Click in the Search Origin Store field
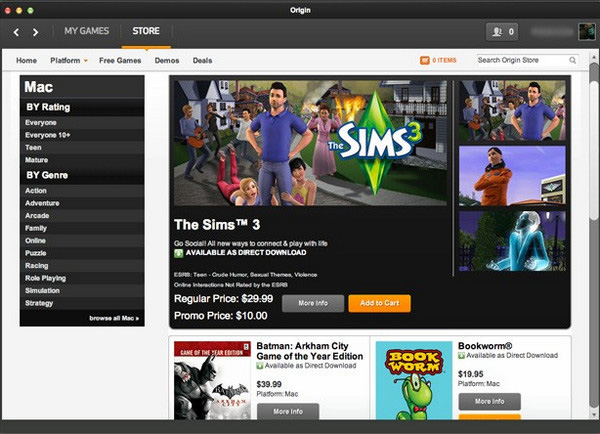This screenshot has height=434, width=600. tap(523, 60)
